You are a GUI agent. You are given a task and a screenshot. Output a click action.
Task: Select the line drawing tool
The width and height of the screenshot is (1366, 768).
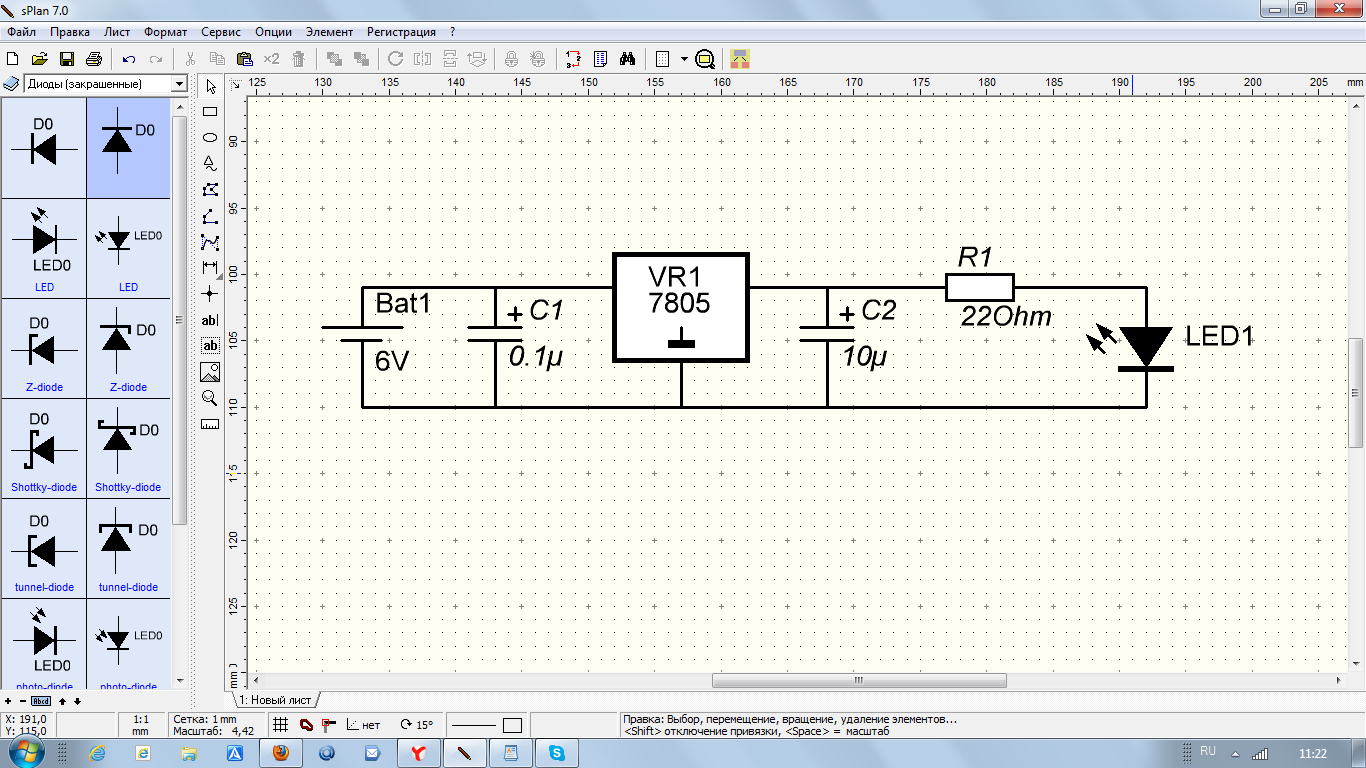(x=210, y=215)
